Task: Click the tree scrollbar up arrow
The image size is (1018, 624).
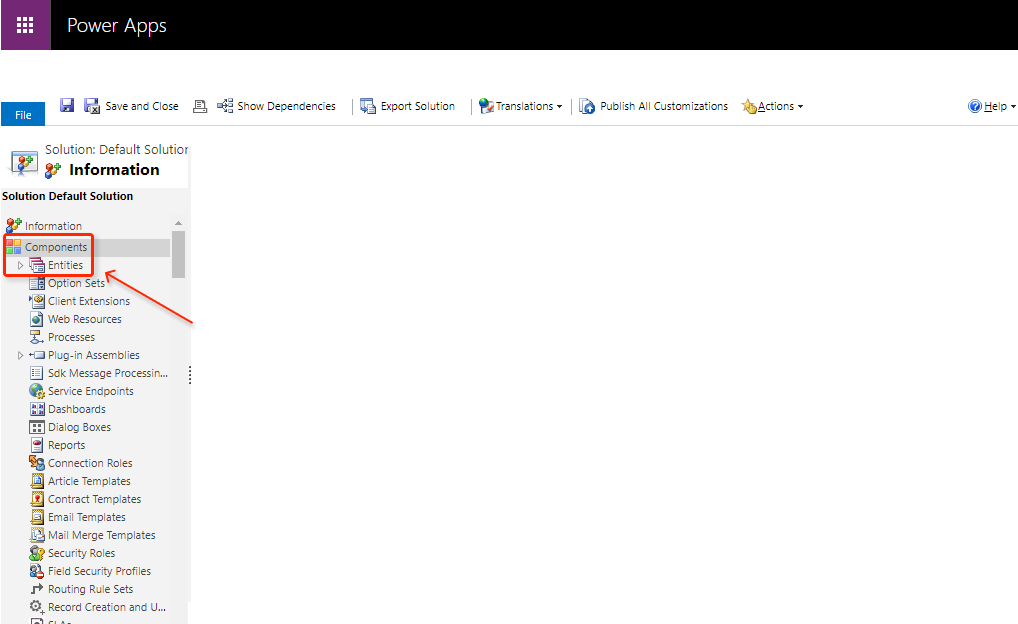Action: pyautogui.click(x=179, y=223)
